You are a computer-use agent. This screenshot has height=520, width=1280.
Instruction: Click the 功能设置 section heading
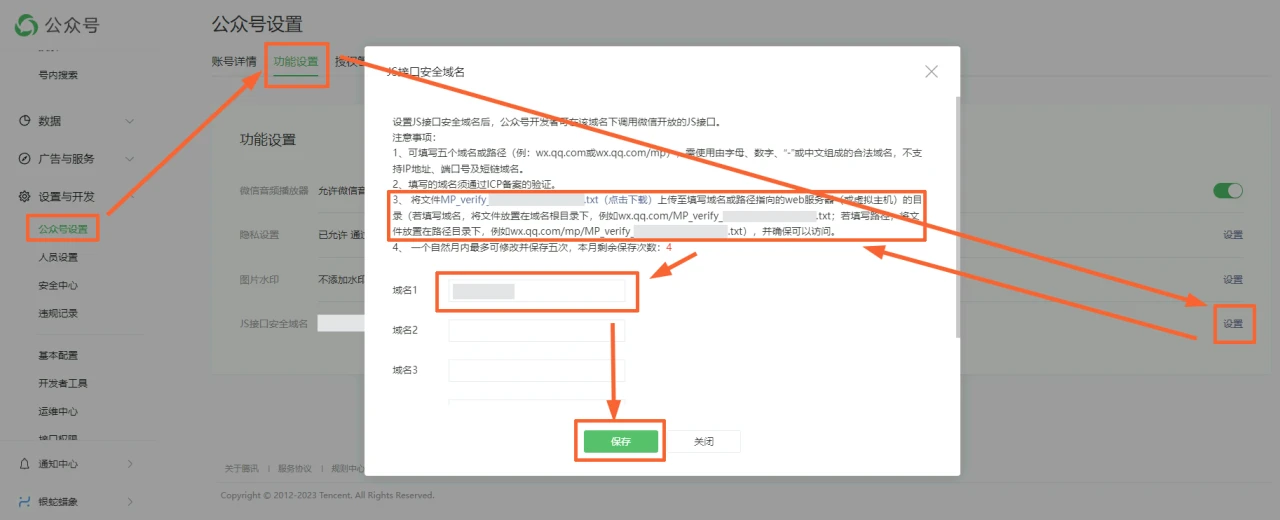click(x=268, y=139)
